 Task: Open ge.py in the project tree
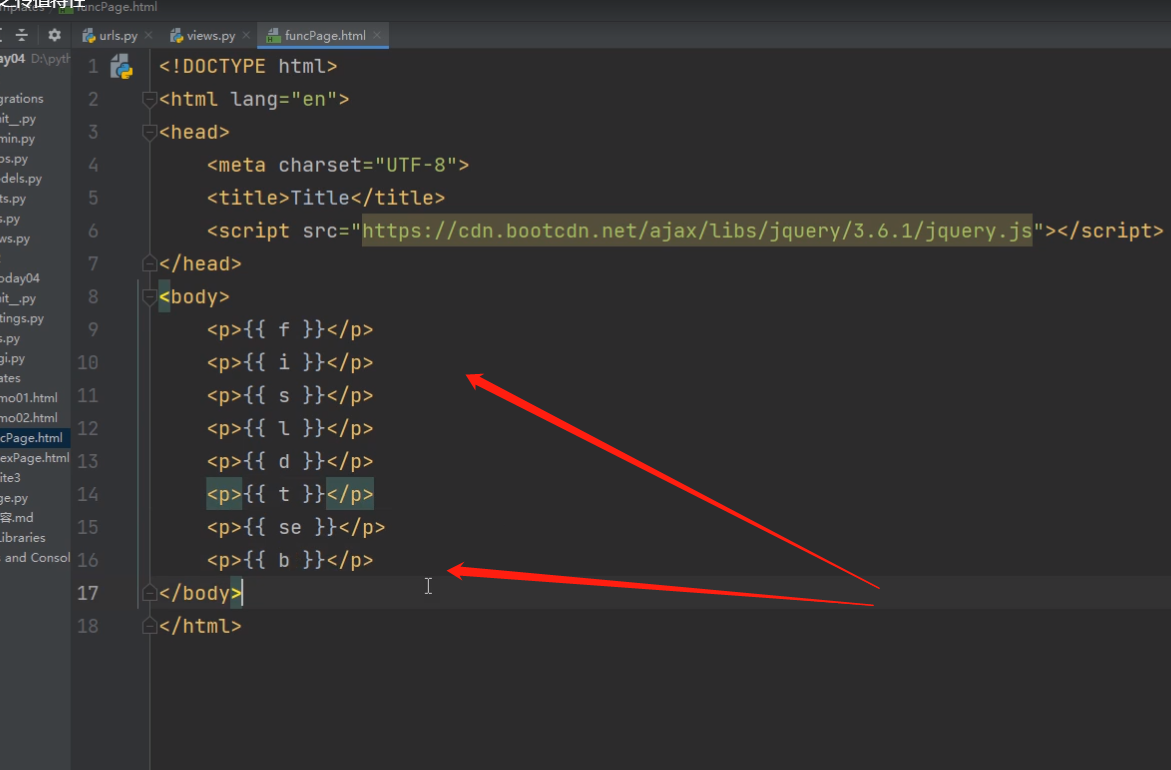13,498
